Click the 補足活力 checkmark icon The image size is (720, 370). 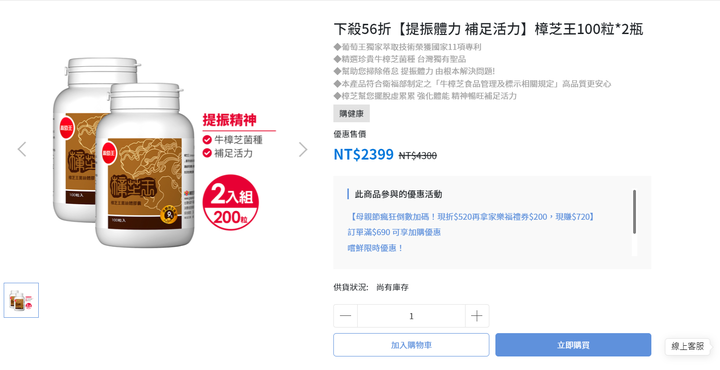click(207, 153)
